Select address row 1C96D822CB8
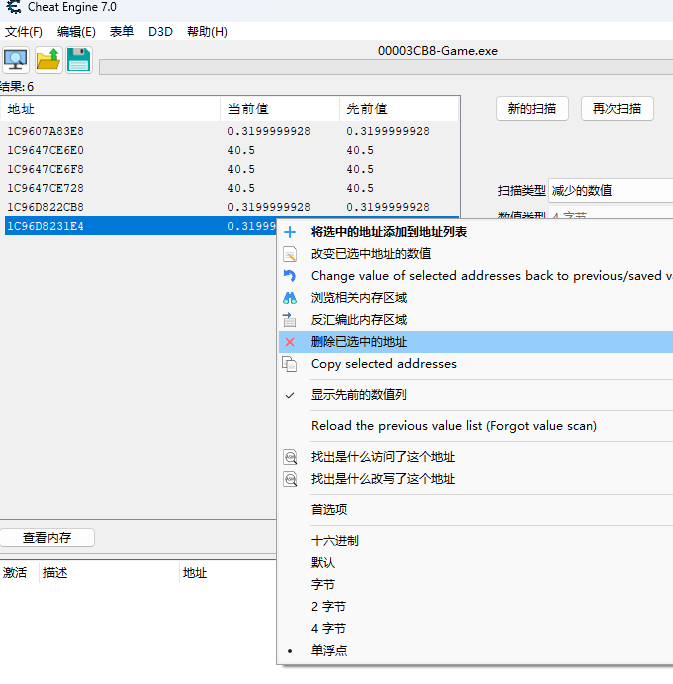Viewport: 673px width, 684px height. pos(232,207)
